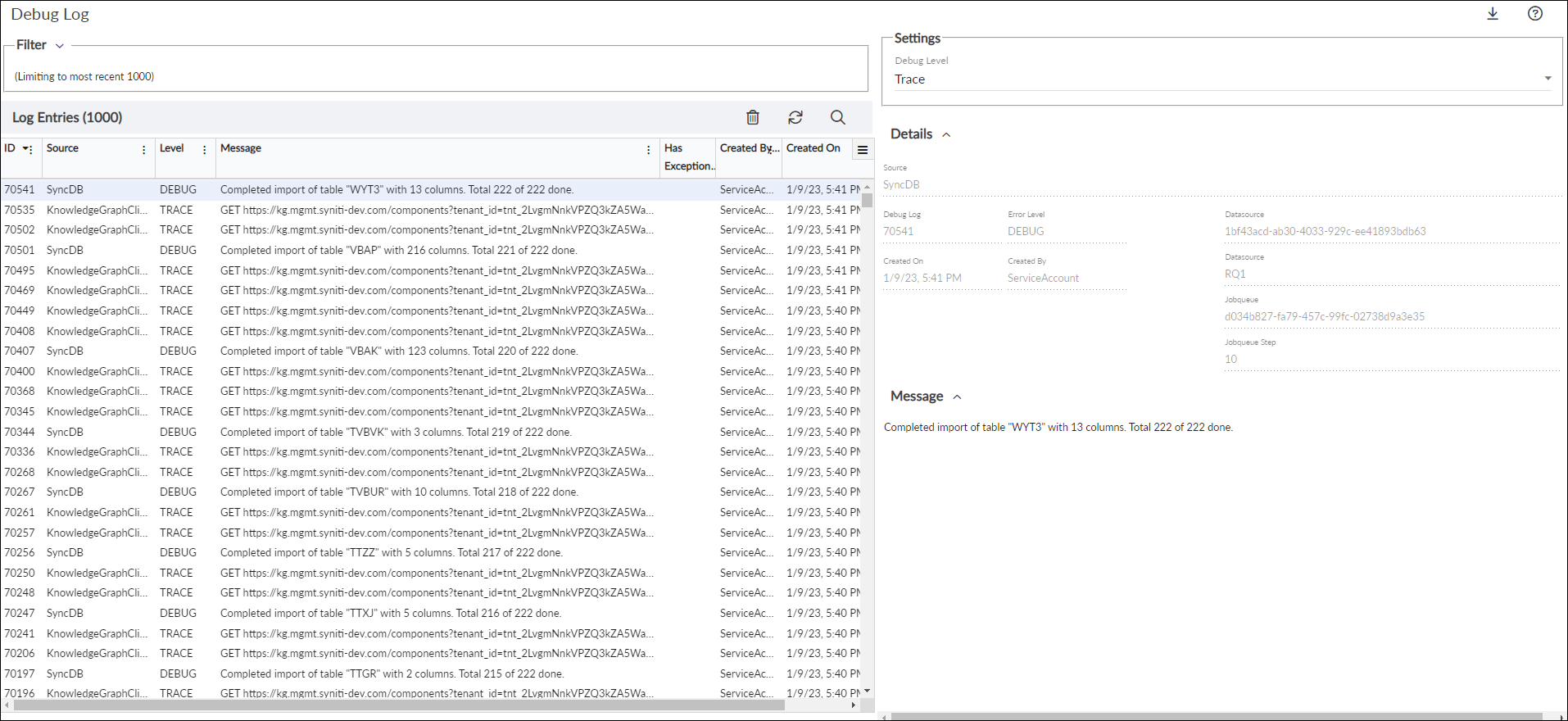
Task: Select the 'TTXJ' import message row
Action: (432, 613)
